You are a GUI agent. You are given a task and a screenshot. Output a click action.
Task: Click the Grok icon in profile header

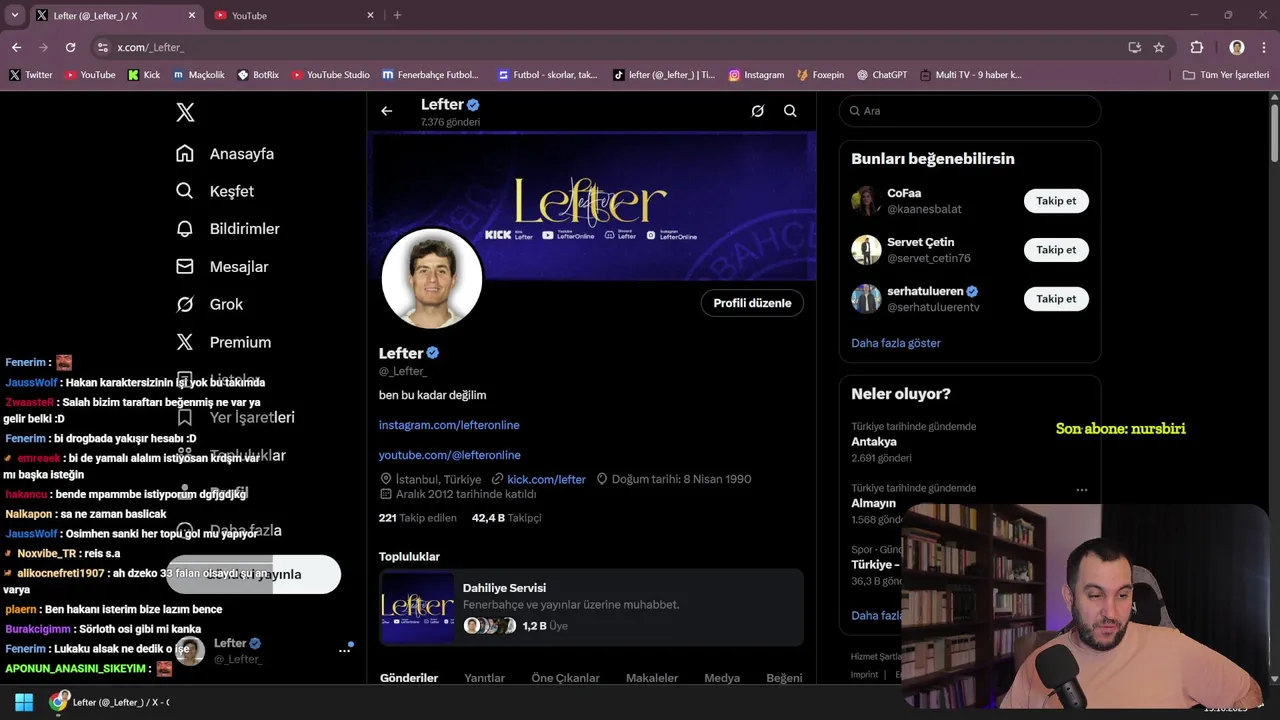click(757, 111)
